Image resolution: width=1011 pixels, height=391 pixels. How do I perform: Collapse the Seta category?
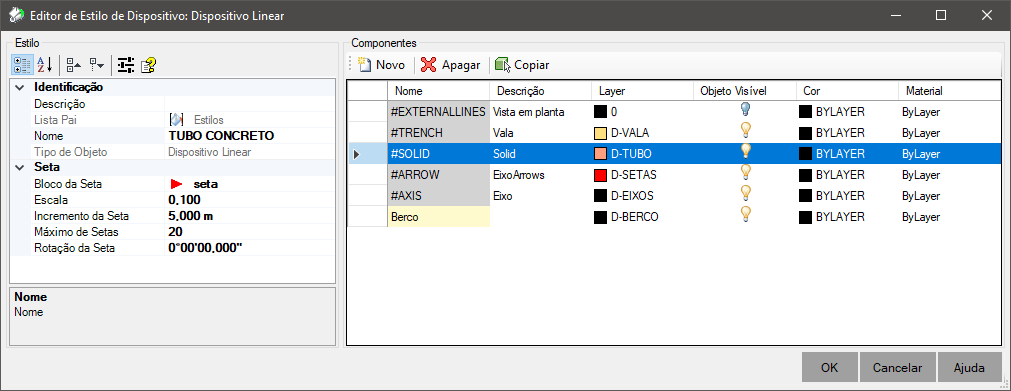pos(20,168)
